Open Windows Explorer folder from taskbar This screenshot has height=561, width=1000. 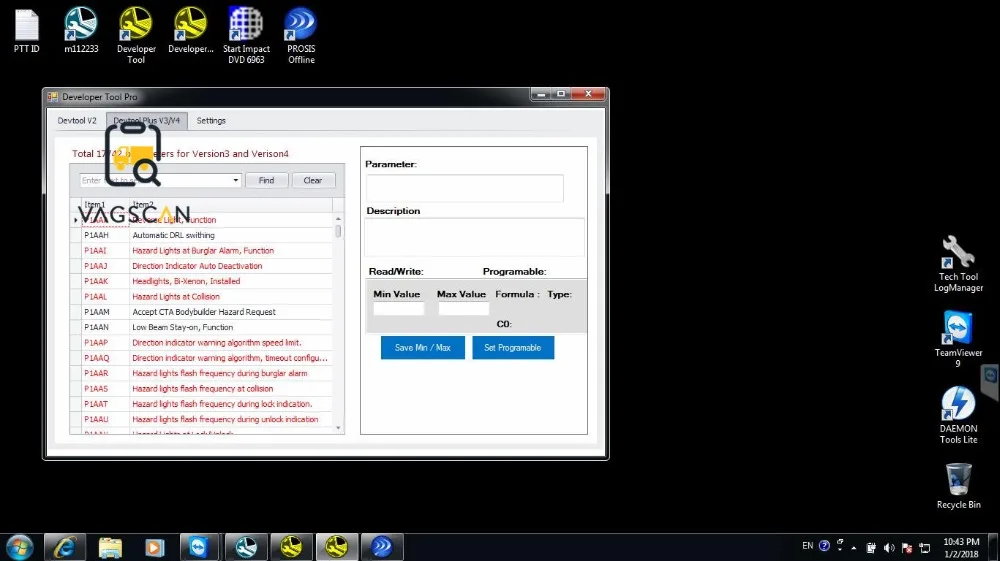point(110,547)
